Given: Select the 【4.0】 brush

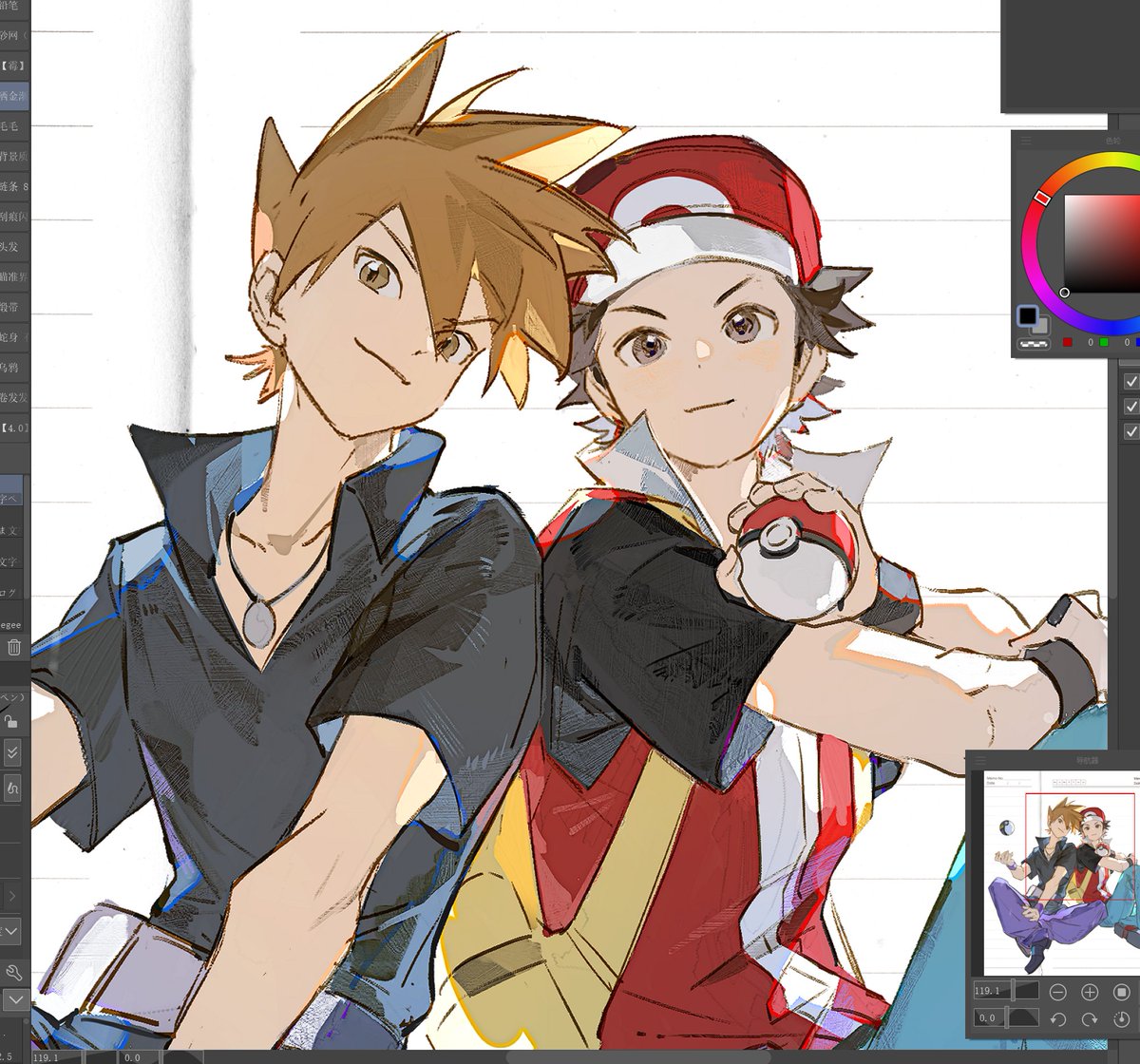Looking at the screenshot, I should pos(14,427).
